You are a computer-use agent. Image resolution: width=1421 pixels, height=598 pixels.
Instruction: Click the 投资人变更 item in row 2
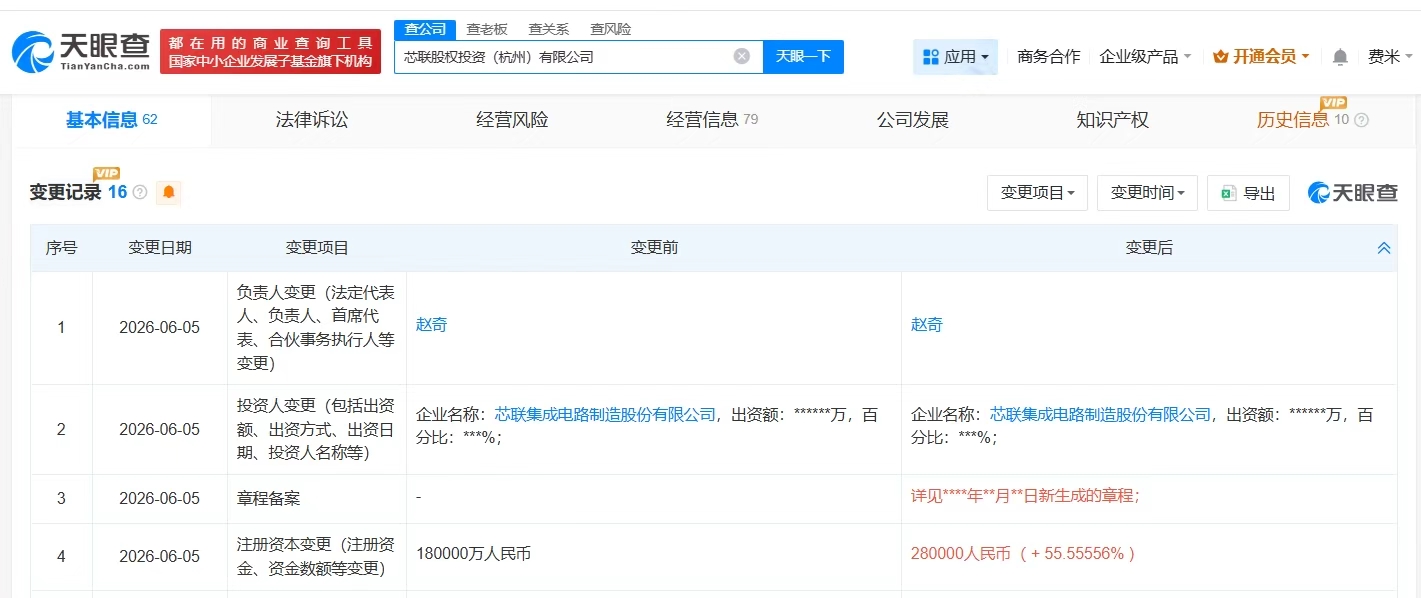pos(316,429)
